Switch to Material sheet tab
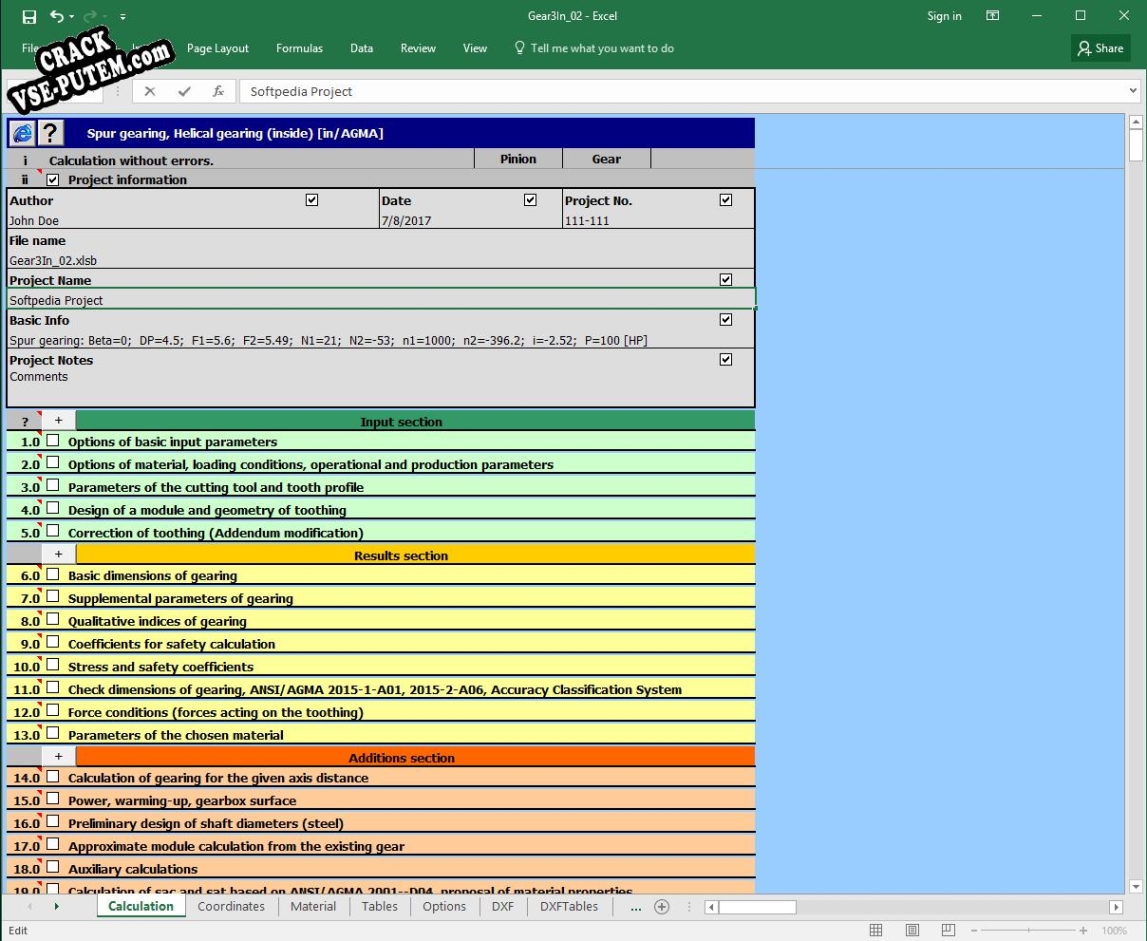The image size is (1147, 941). [313, 907]
